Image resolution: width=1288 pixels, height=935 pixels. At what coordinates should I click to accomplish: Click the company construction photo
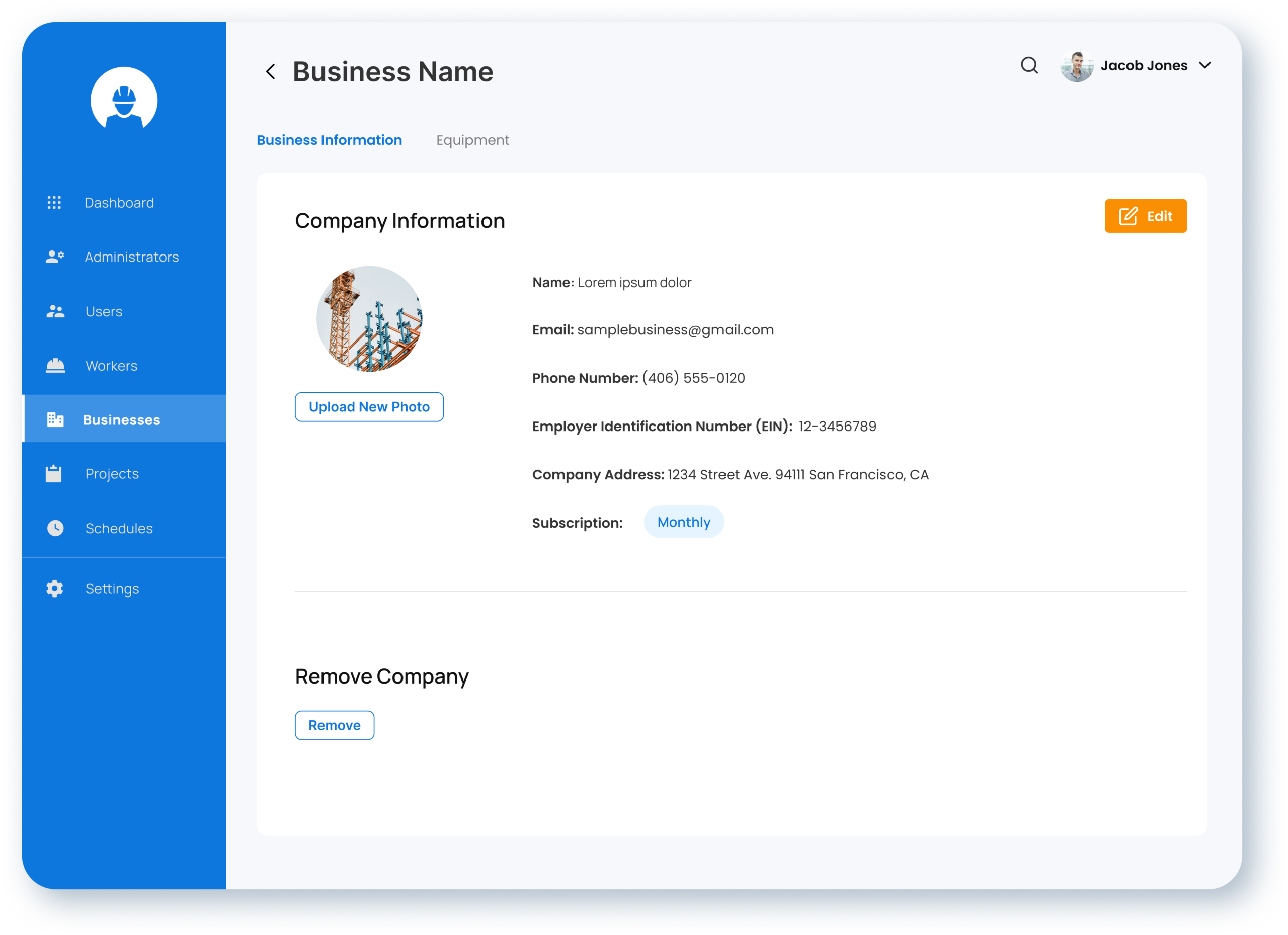pos(369,319)
